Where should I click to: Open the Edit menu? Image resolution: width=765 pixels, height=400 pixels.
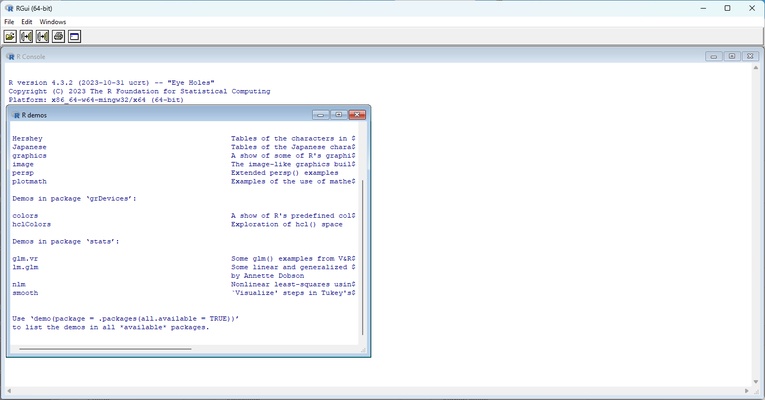pyautogui.click(x=27, y=22)
